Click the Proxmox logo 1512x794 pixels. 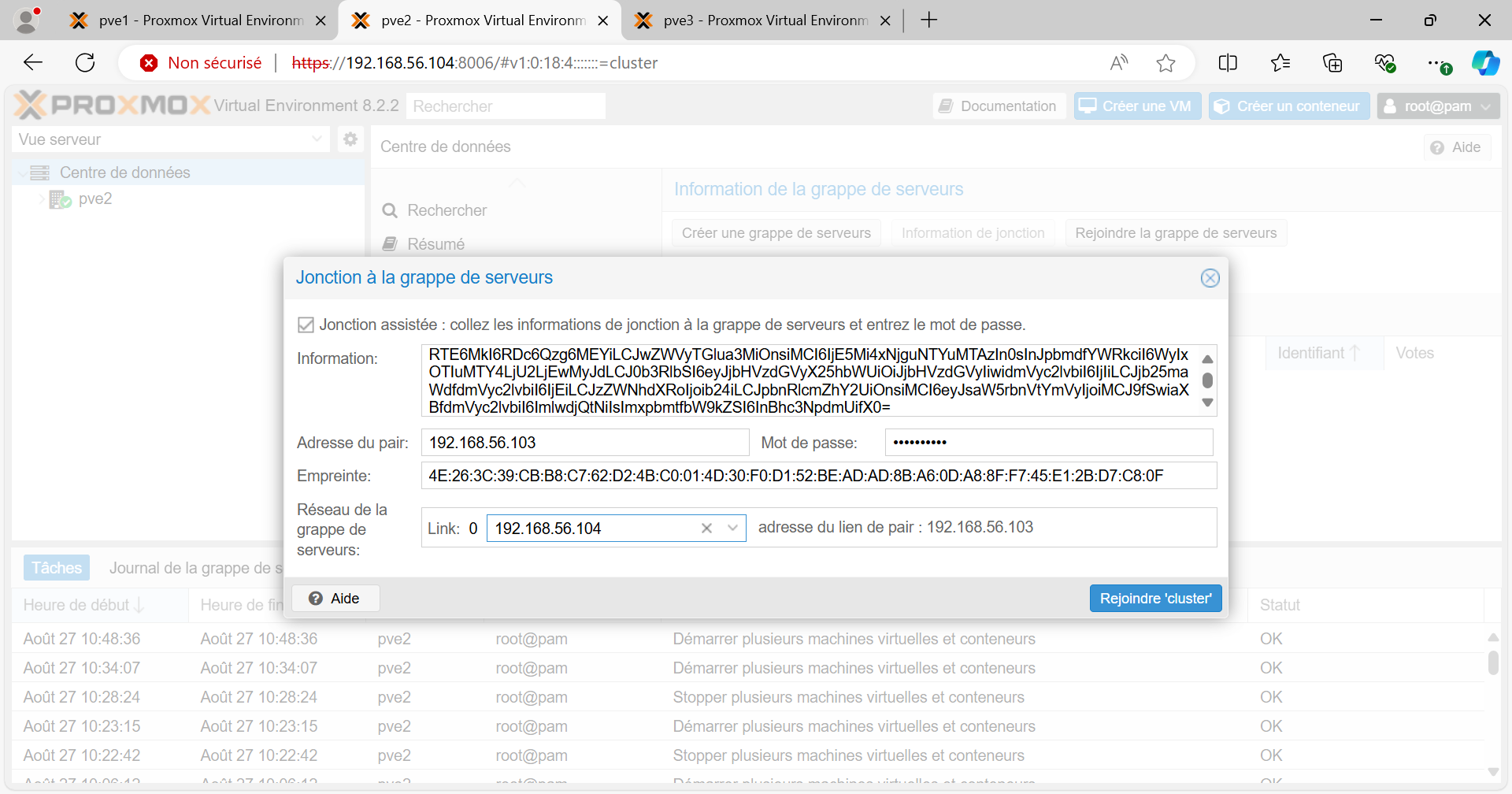tap(112, 105)
